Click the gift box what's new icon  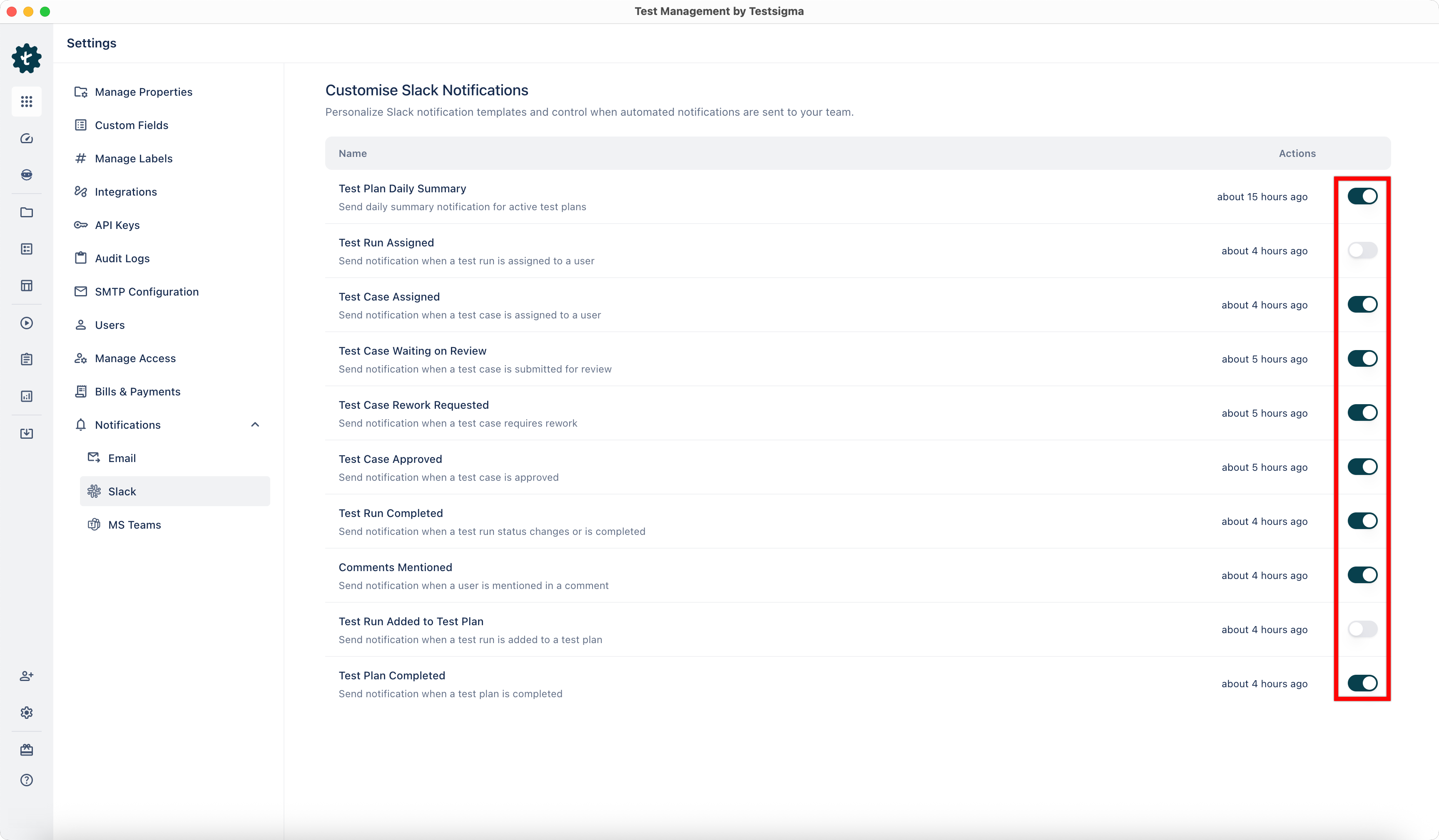coord(26,750)
